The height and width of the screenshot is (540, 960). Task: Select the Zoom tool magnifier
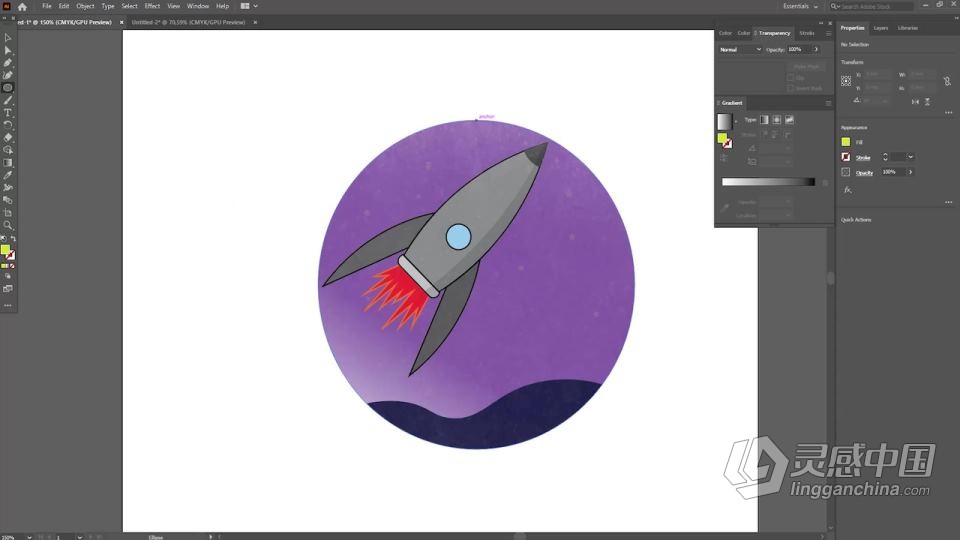click(x=8, y=225)
